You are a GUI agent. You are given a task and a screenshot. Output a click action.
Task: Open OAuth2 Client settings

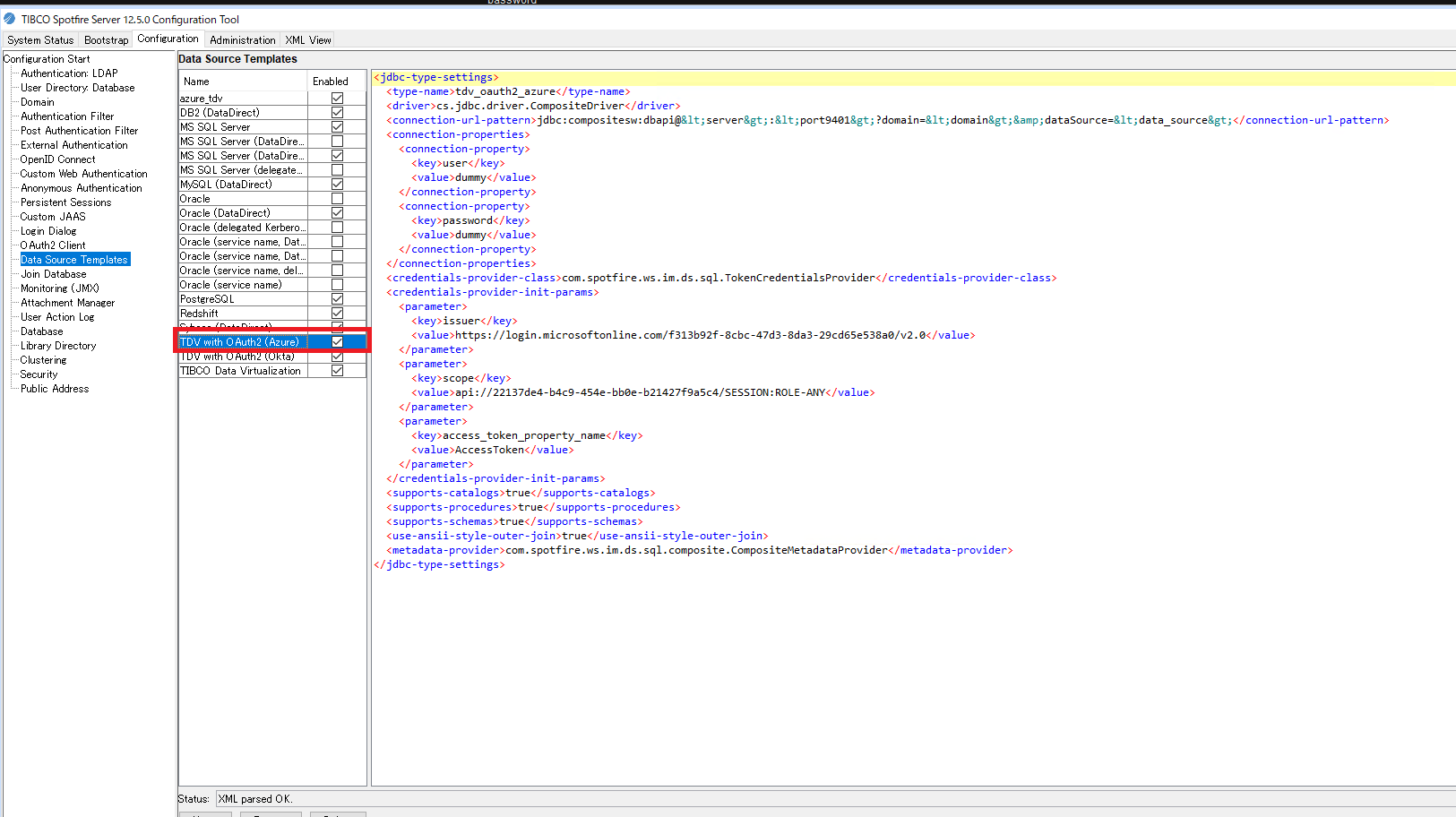click(x=53, y=245)
